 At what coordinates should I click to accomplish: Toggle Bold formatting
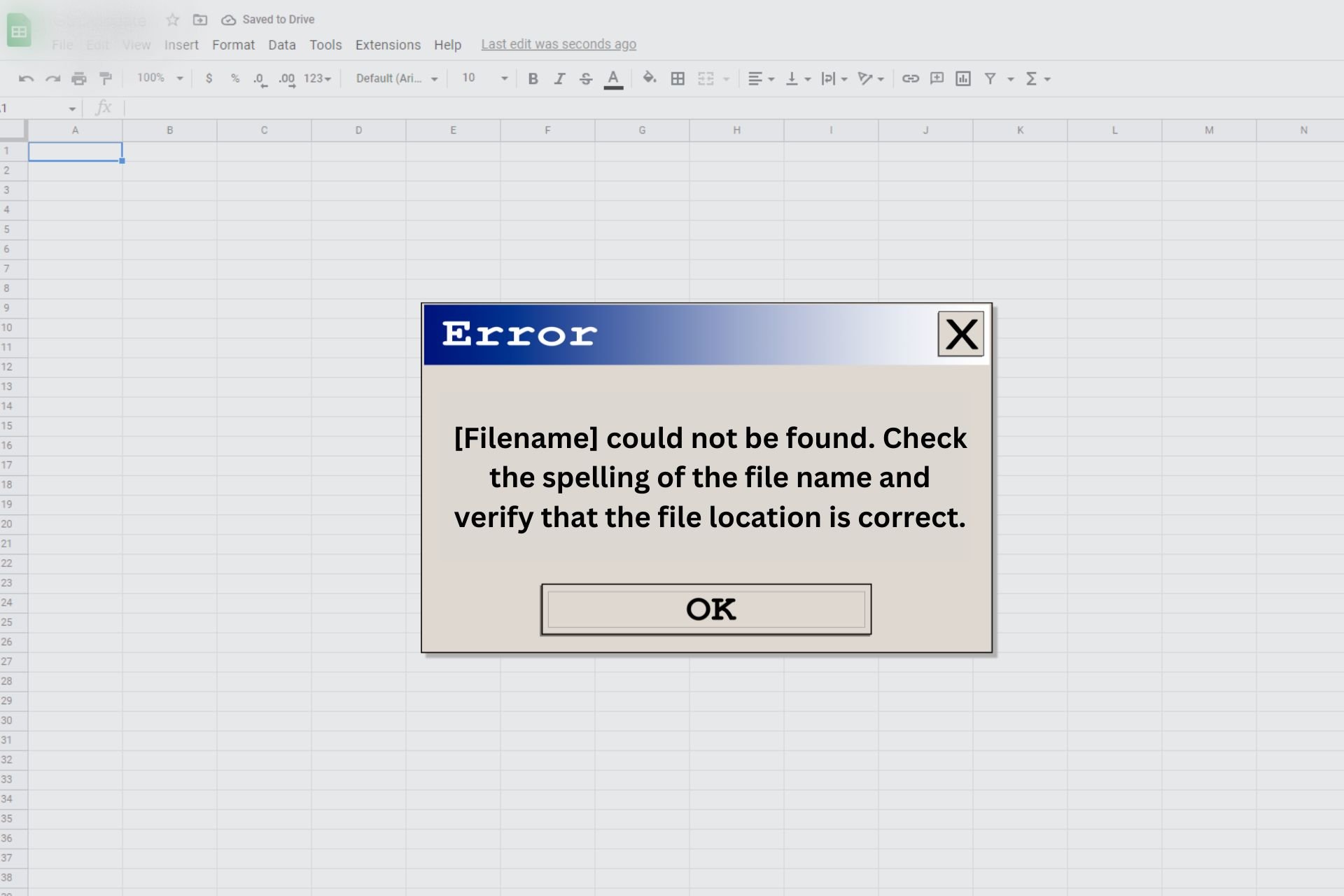tap(533, 78)
